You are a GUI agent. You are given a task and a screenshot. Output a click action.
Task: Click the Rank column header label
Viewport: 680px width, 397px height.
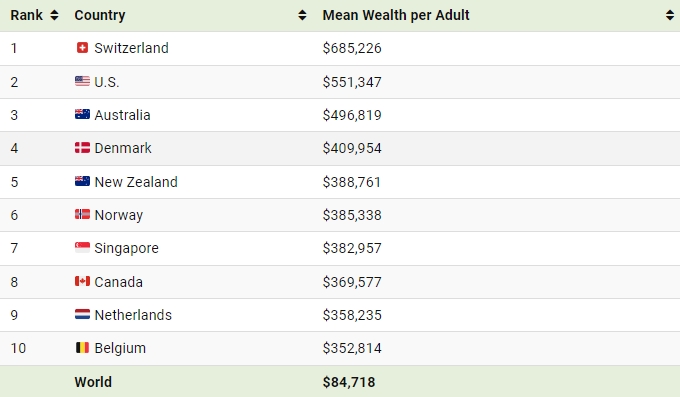pyautogui.click(x=26, y=15)
